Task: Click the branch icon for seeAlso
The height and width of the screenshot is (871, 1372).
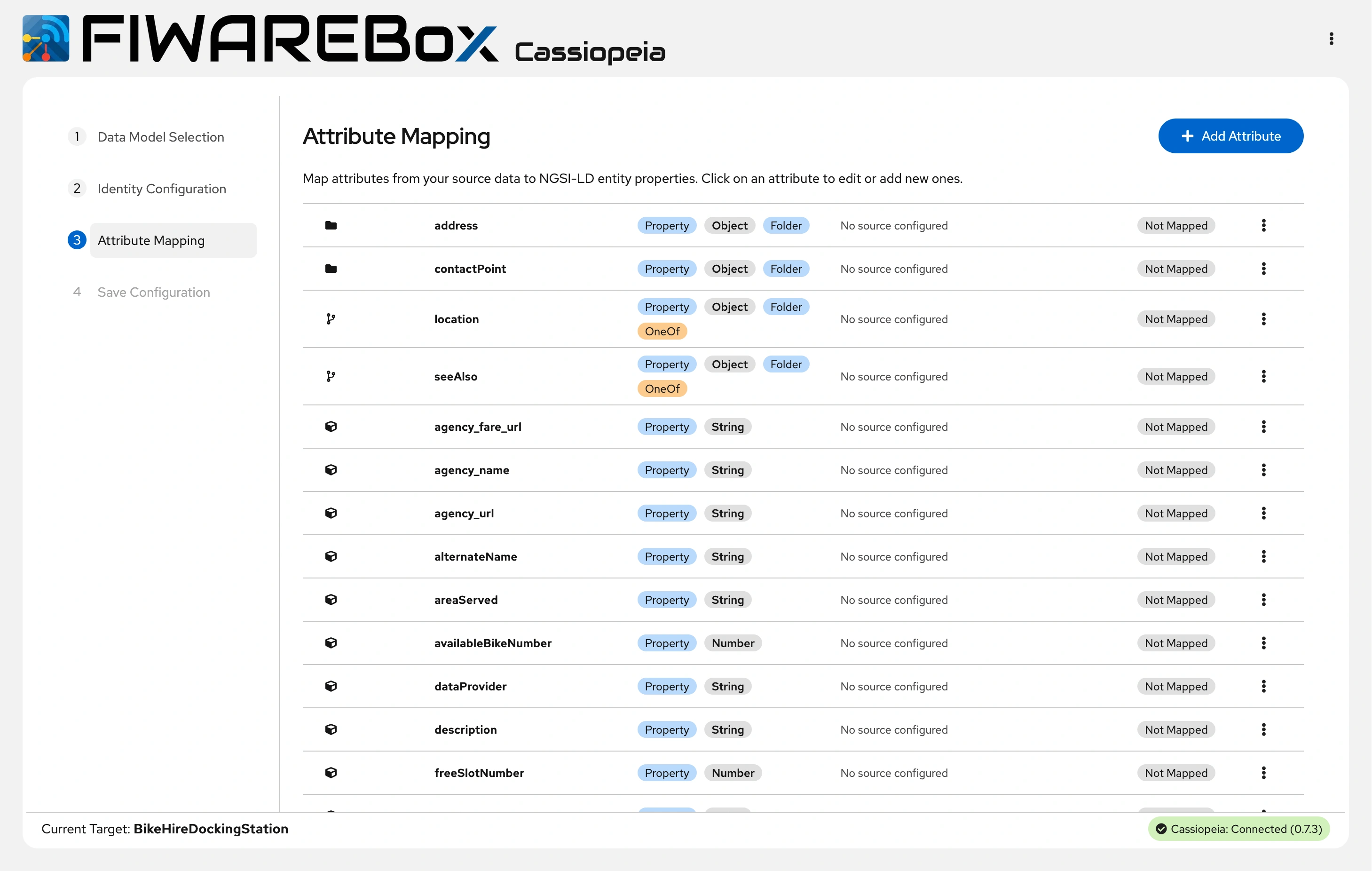Action: (331, 376)
